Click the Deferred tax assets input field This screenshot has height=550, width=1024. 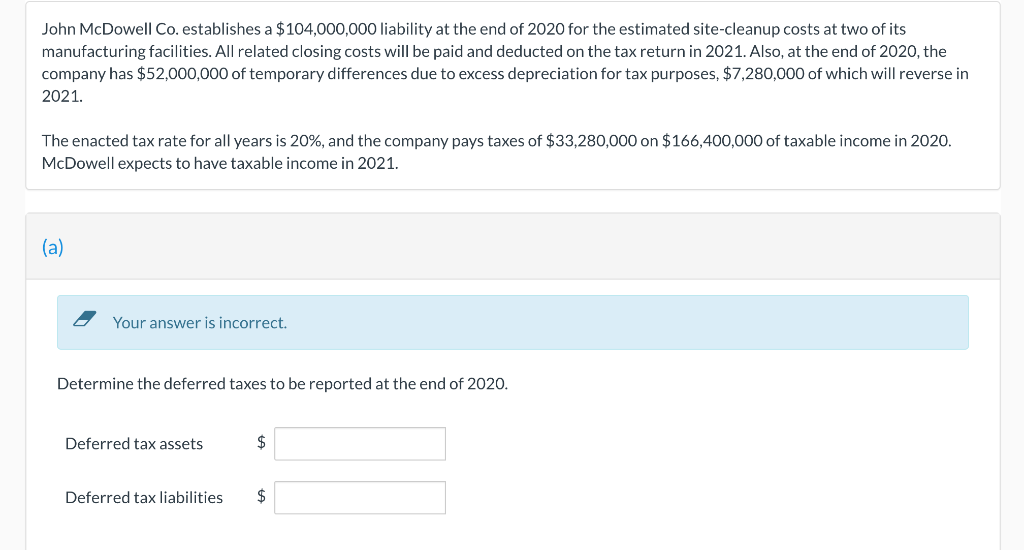[360, 444]
